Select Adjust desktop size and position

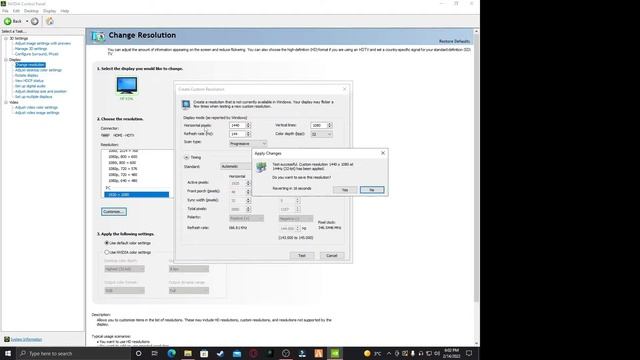41,91
